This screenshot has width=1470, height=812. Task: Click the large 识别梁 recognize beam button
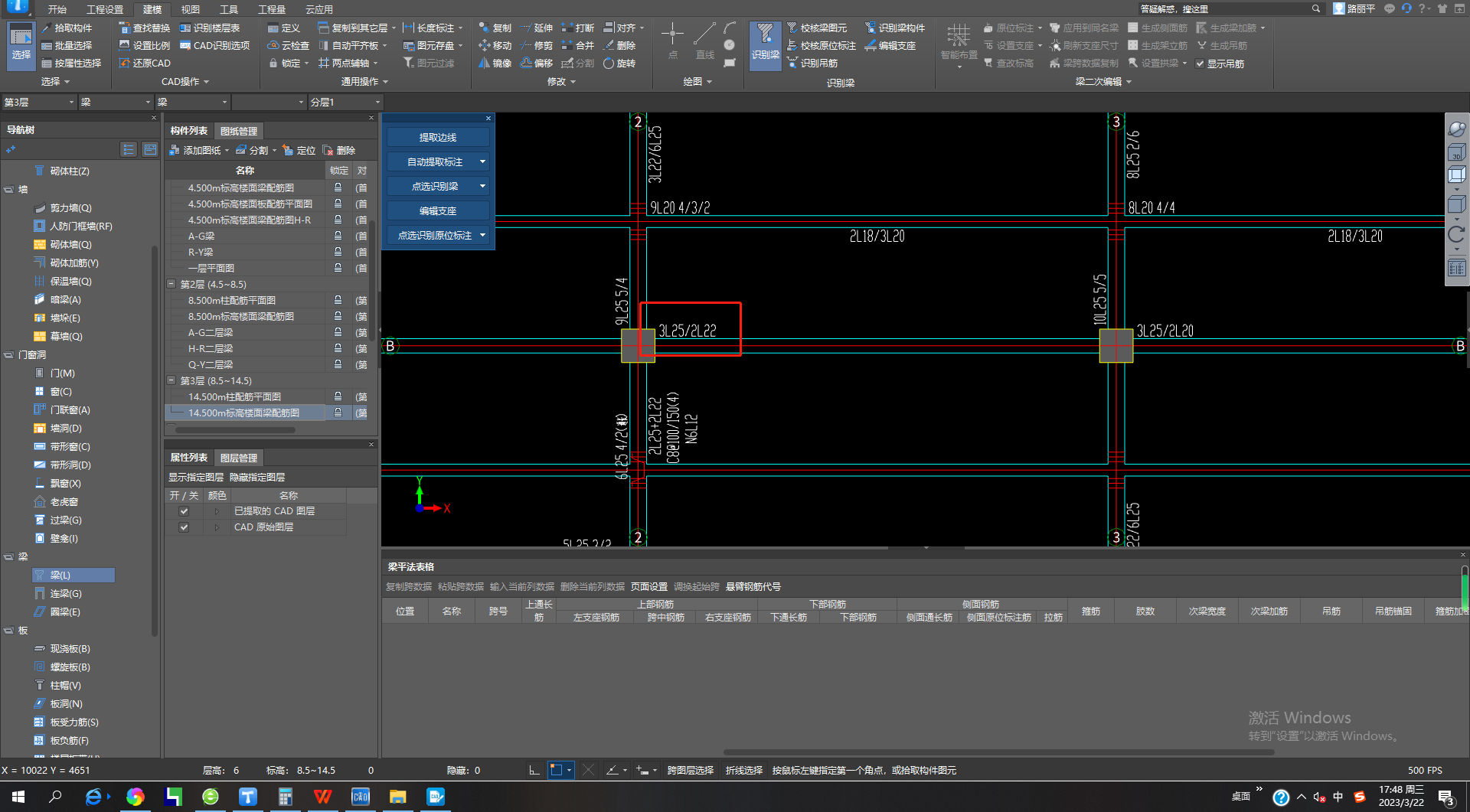pyautogui.click(x=765, y=44)
